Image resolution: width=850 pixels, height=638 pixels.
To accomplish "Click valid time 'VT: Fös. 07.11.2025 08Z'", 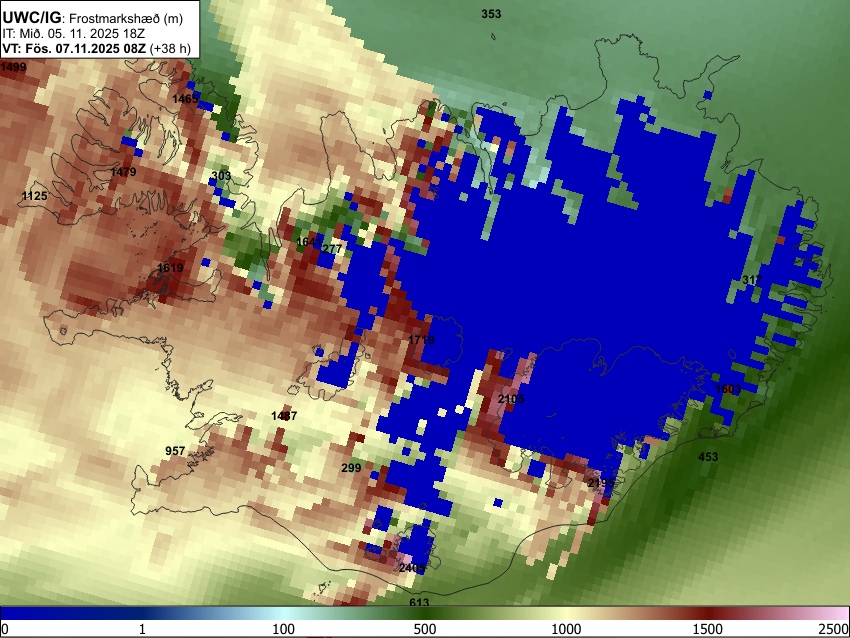I will click(x=74, y=48).
